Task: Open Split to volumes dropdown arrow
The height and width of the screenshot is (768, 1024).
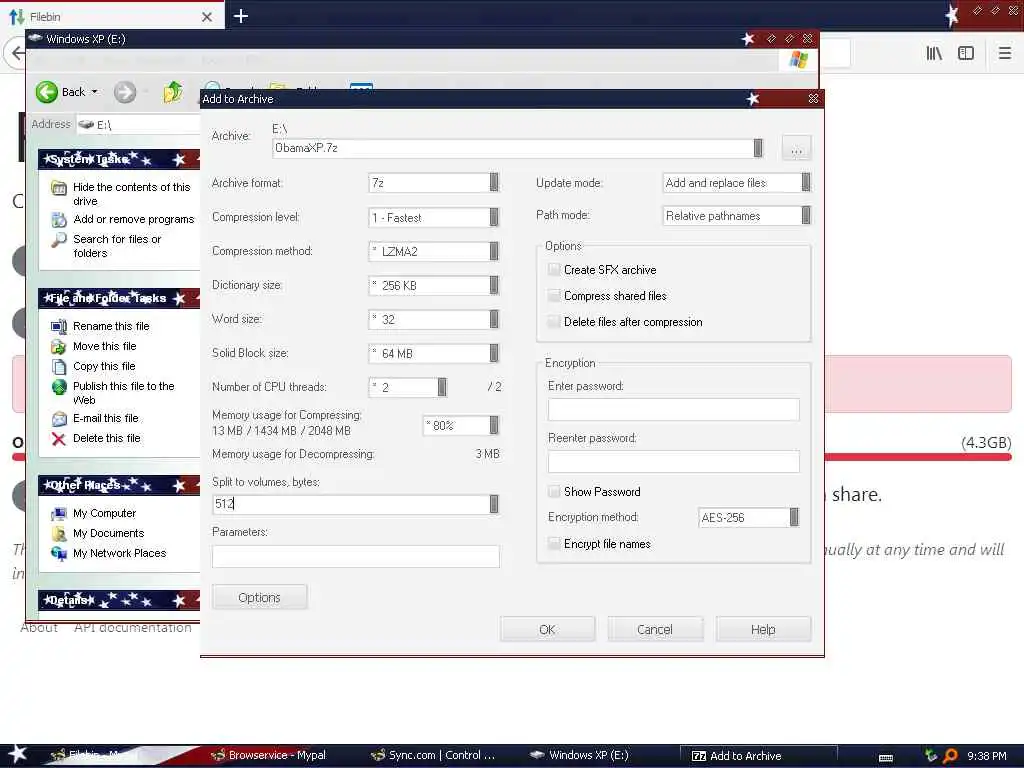Action: pos(494,504)
